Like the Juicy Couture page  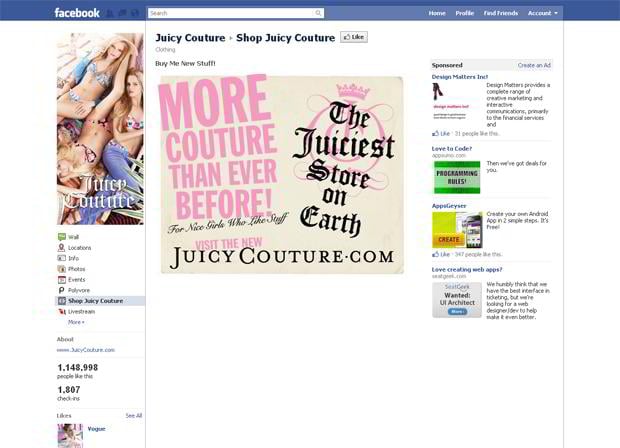coord(354,37)
